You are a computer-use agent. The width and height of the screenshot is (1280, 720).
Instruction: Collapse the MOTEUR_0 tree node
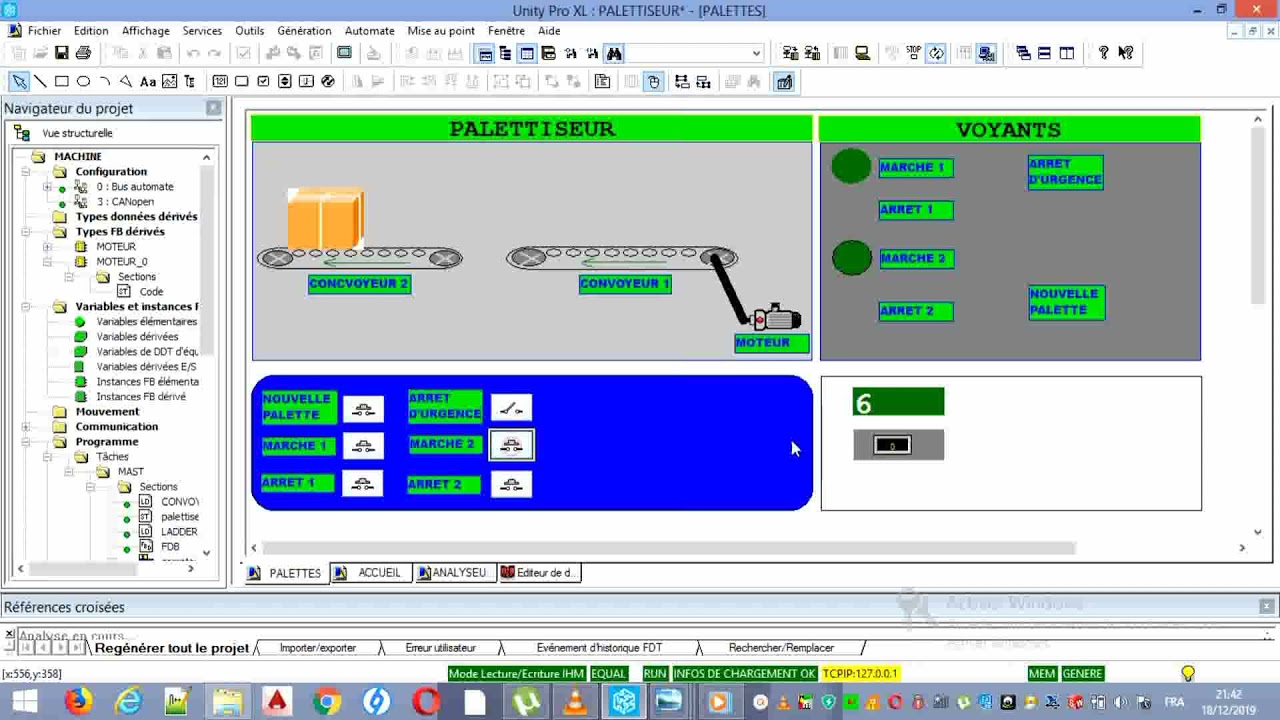(47, 262)
